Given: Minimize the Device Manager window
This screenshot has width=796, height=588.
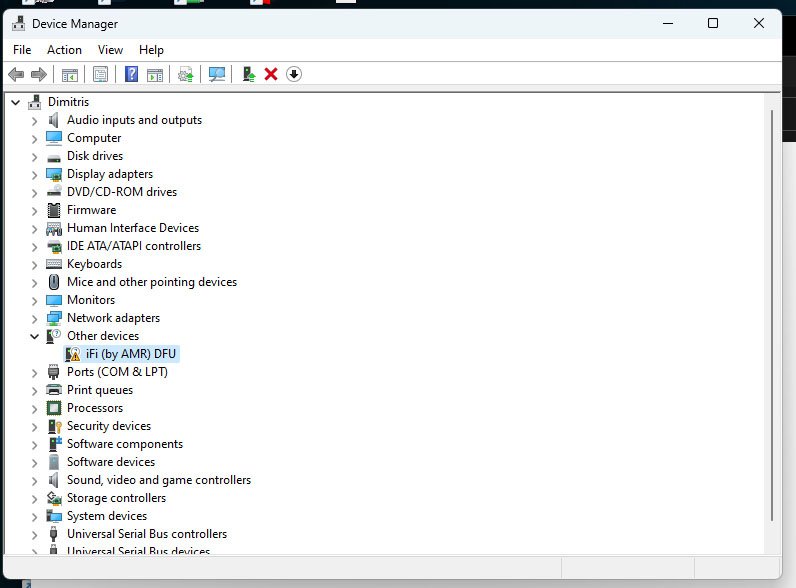Looking at the screenshot, I should coord(668,23).
